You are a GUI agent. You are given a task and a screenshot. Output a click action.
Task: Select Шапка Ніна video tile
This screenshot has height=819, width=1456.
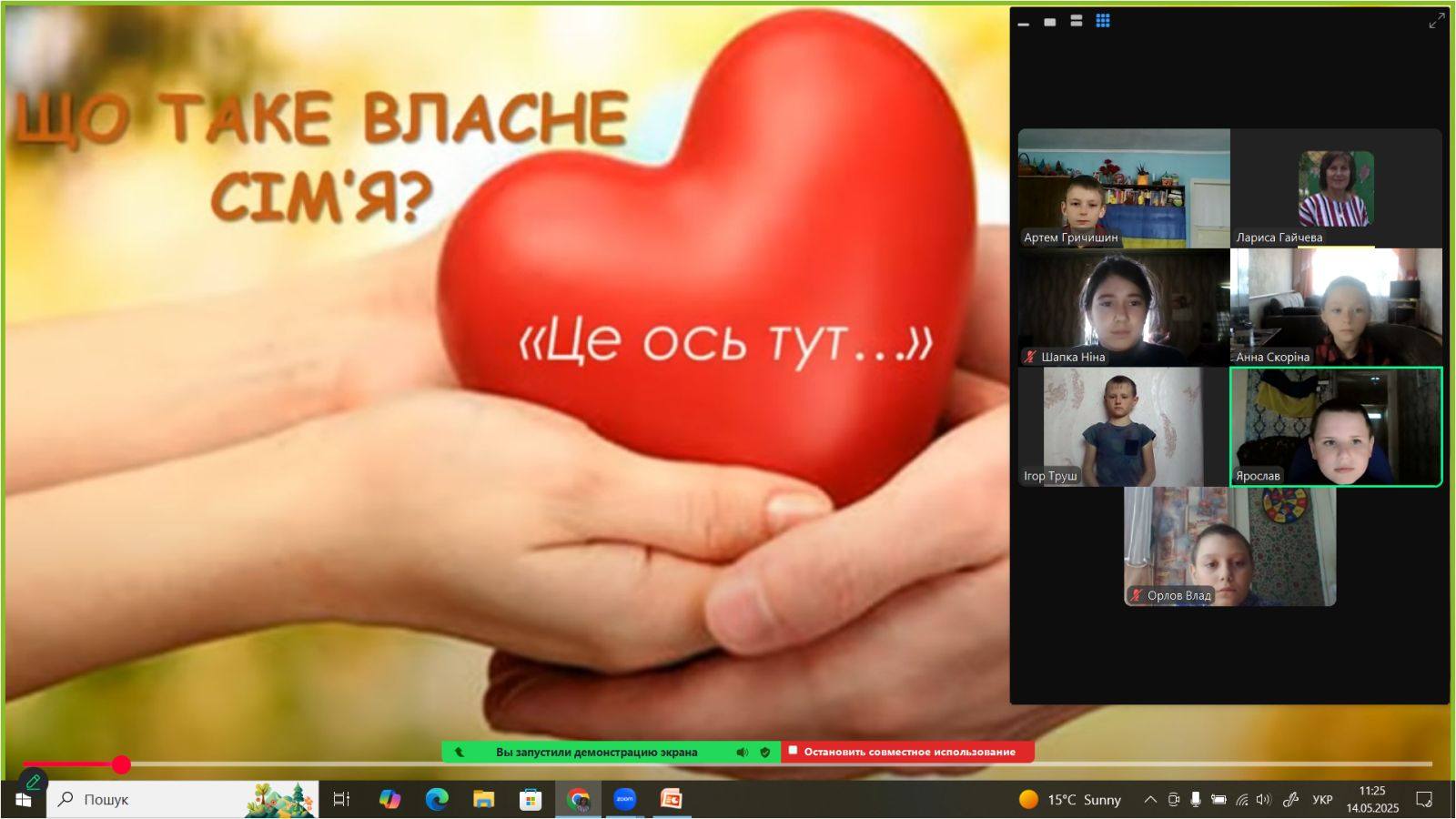pos(1124,308)
